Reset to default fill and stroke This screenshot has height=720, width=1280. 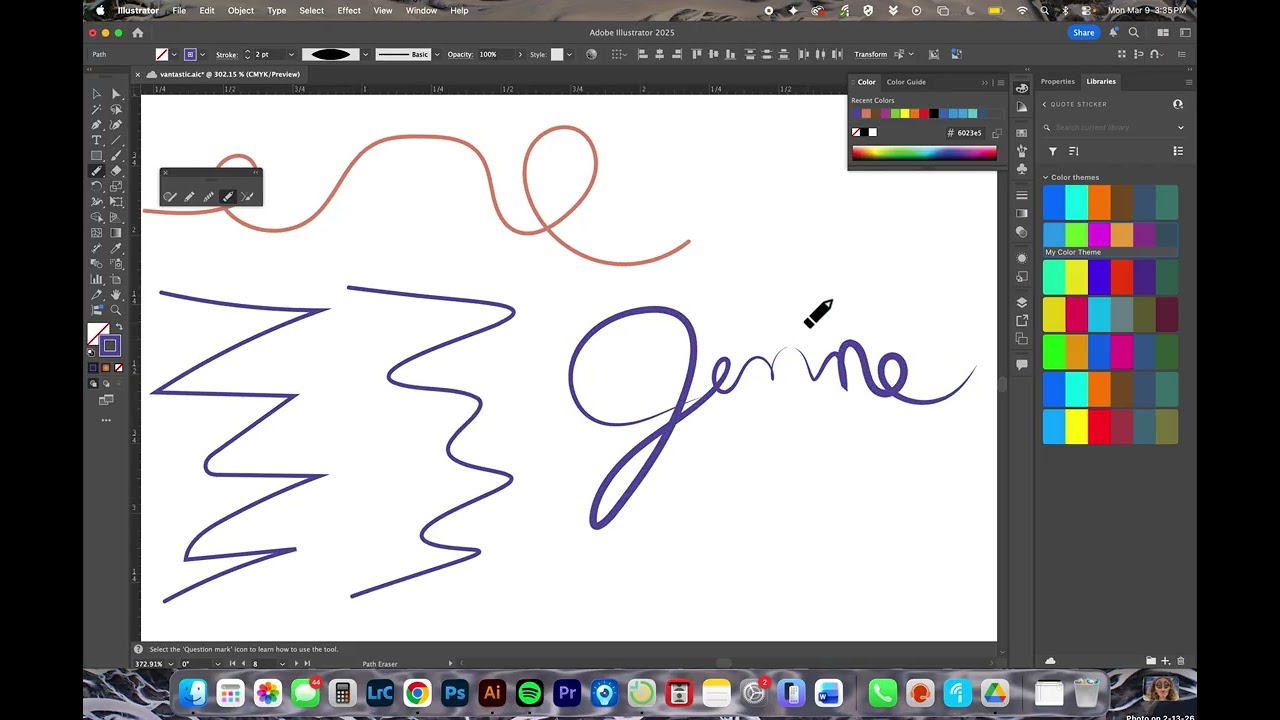click(92, 352)
